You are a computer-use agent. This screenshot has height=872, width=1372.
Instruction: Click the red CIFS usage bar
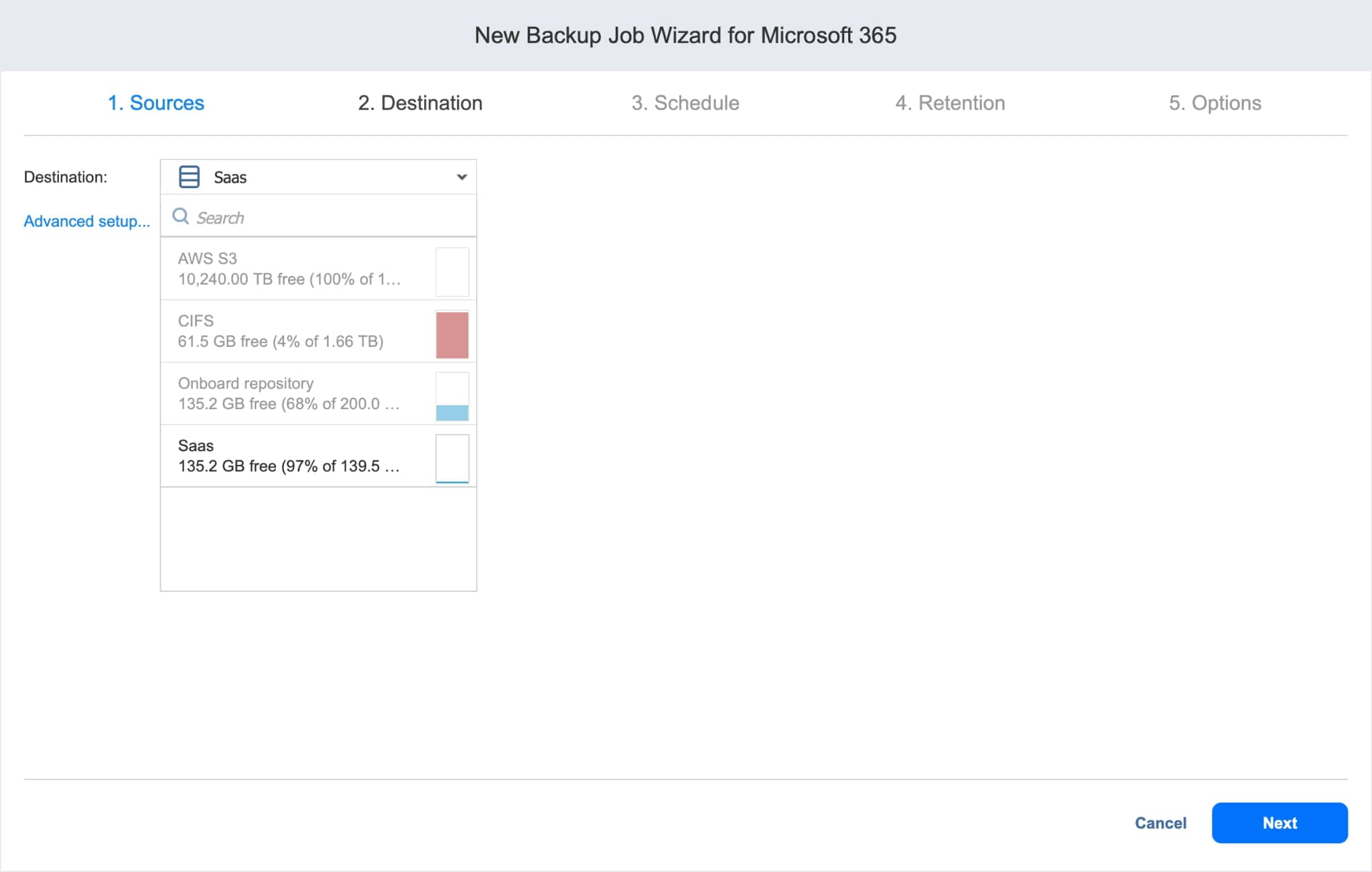pos(452,334)
